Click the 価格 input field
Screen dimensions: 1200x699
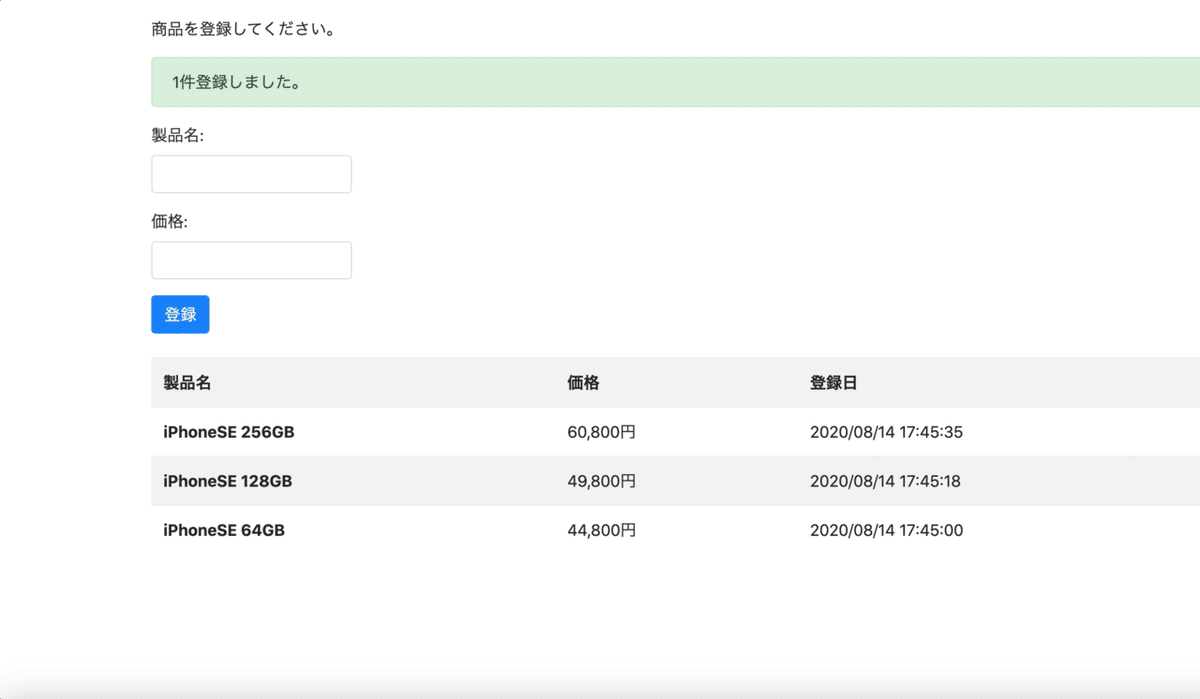click(x=251, y=260)
